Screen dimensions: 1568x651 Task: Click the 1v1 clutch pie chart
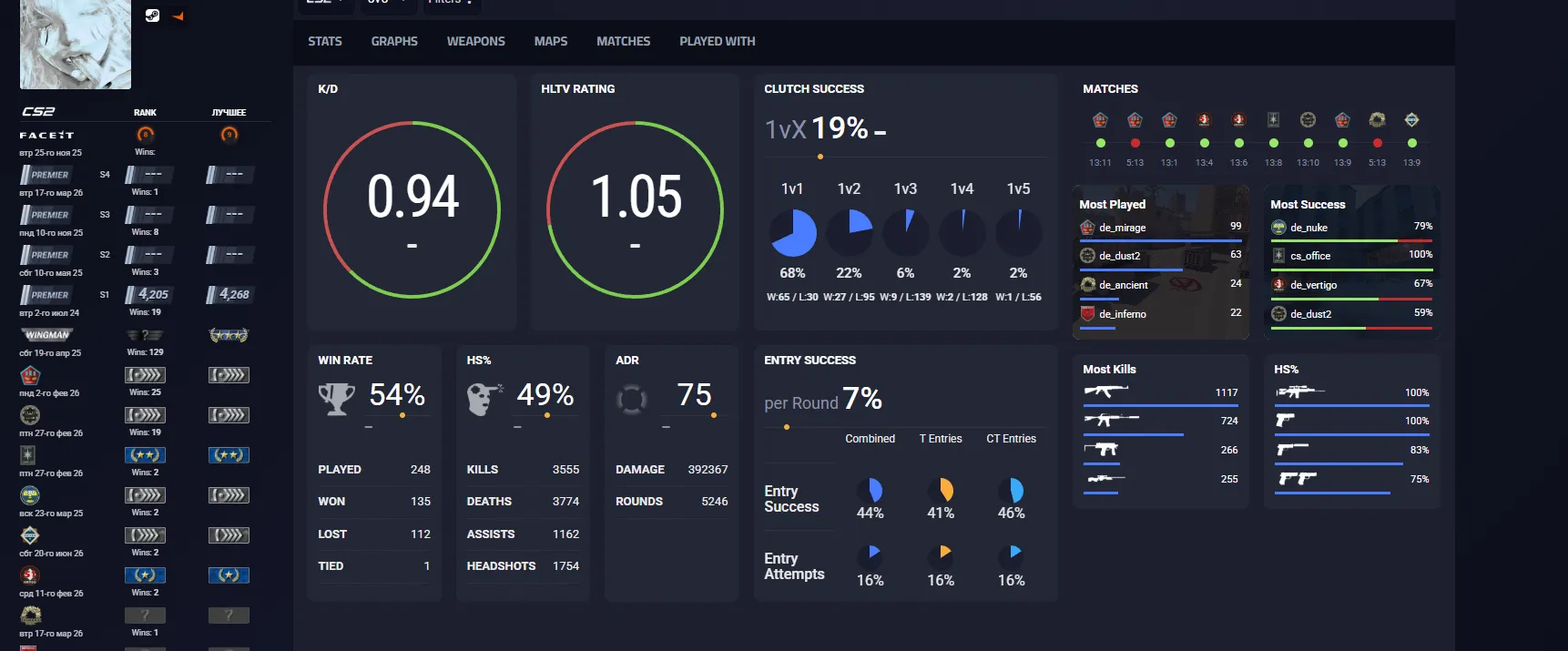793,233
